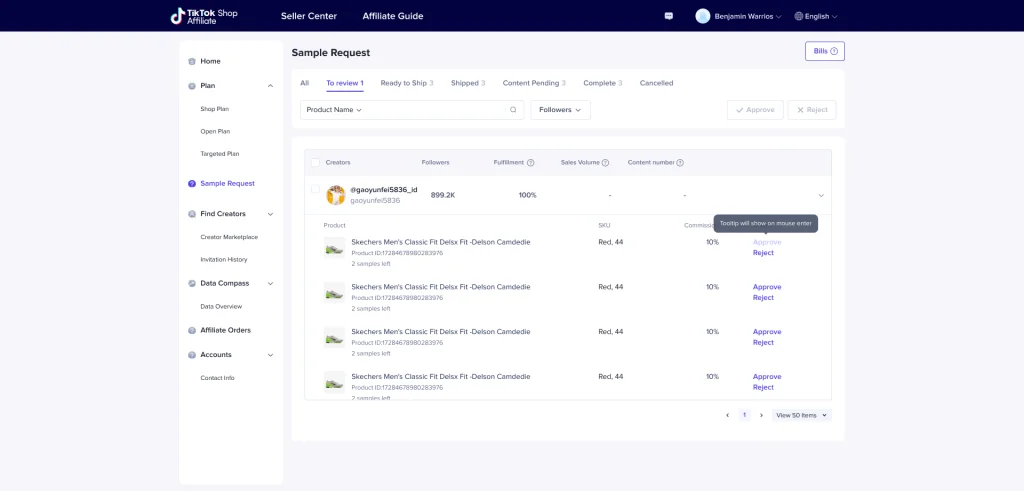This screenshot has width=1024, height=491.
Task: Switch to the To review tab
Action: [x=345, y=83]
